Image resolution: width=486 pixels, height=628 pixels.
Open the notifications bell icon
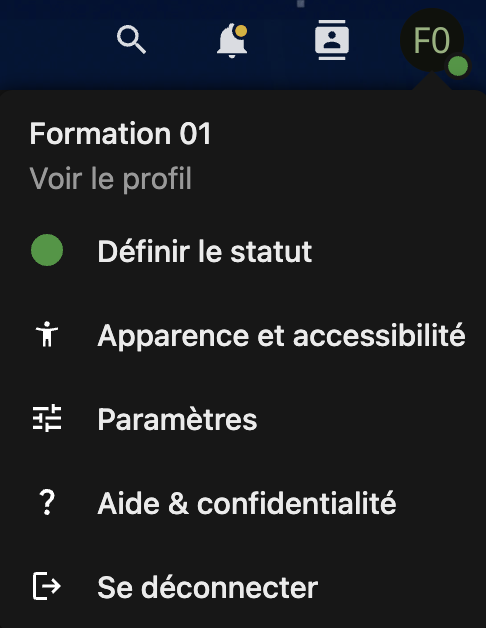[x=232, y=41]
